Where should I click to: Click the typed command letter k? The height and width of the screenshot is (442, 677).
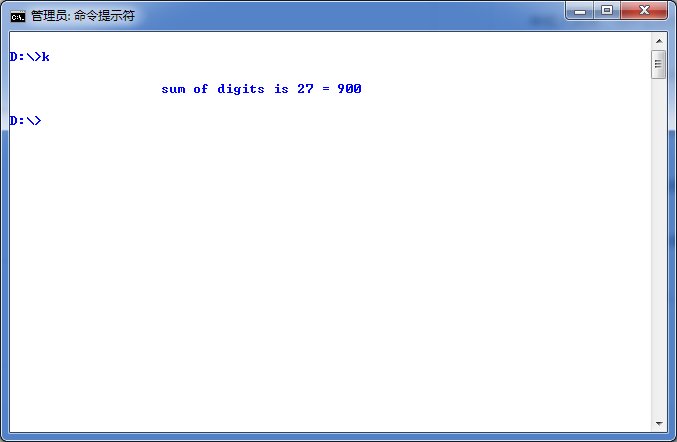pos(45,57)
